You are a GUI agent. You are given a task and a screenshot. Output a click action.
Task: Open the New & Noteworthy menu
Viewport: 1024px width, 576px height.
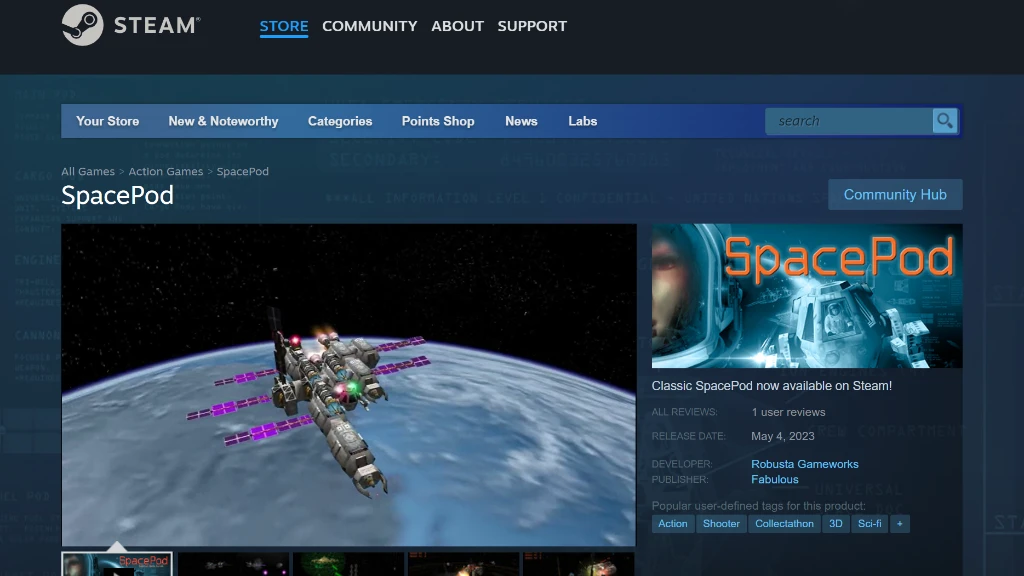(223, 121)
